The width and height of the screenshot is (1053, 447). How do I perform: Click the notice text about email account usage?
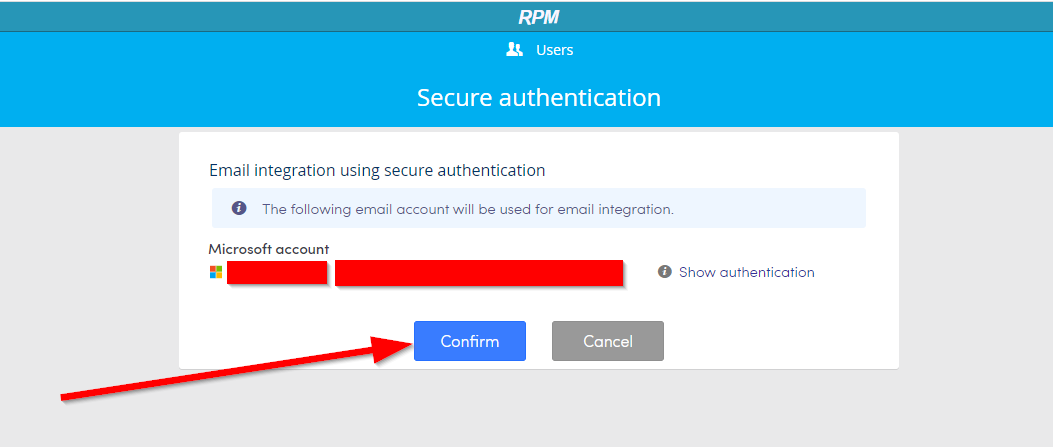pos(467,209)
